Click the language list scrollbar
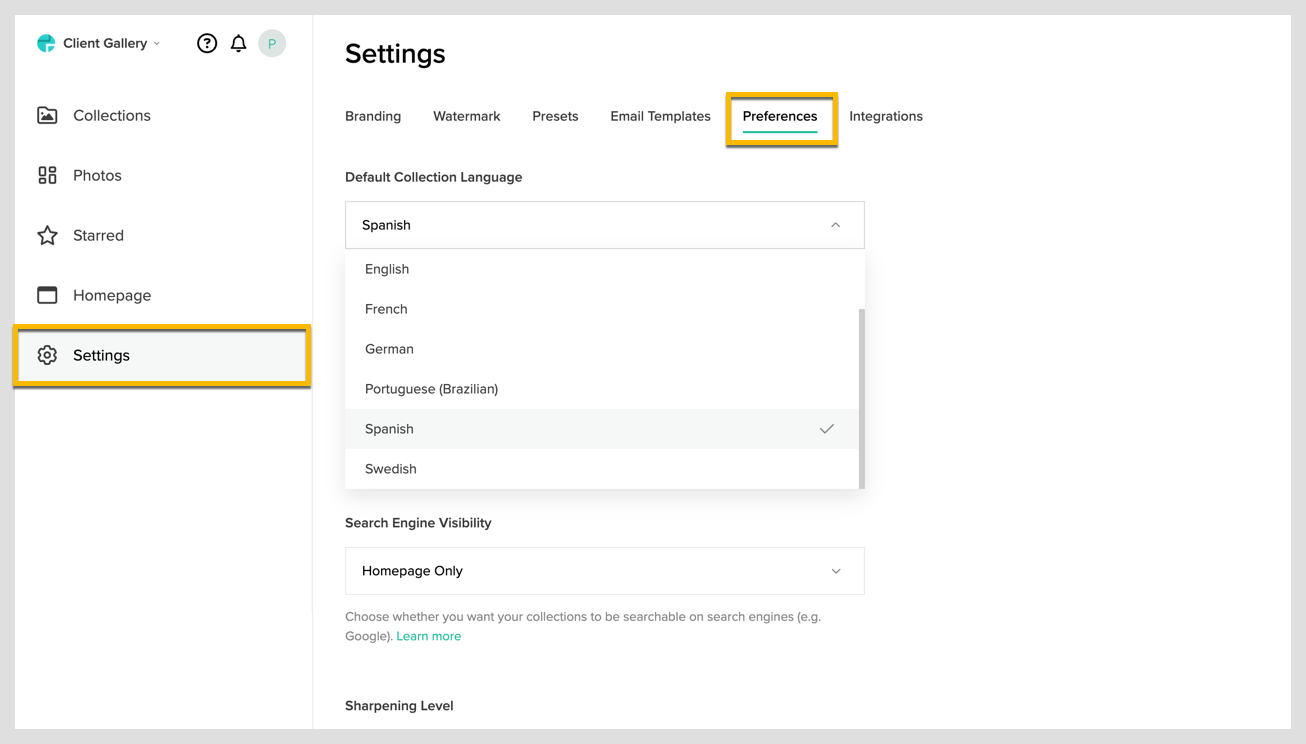The width and height of the screenshot is (1306, 744). pyautogui.click(x=861, y=398)
